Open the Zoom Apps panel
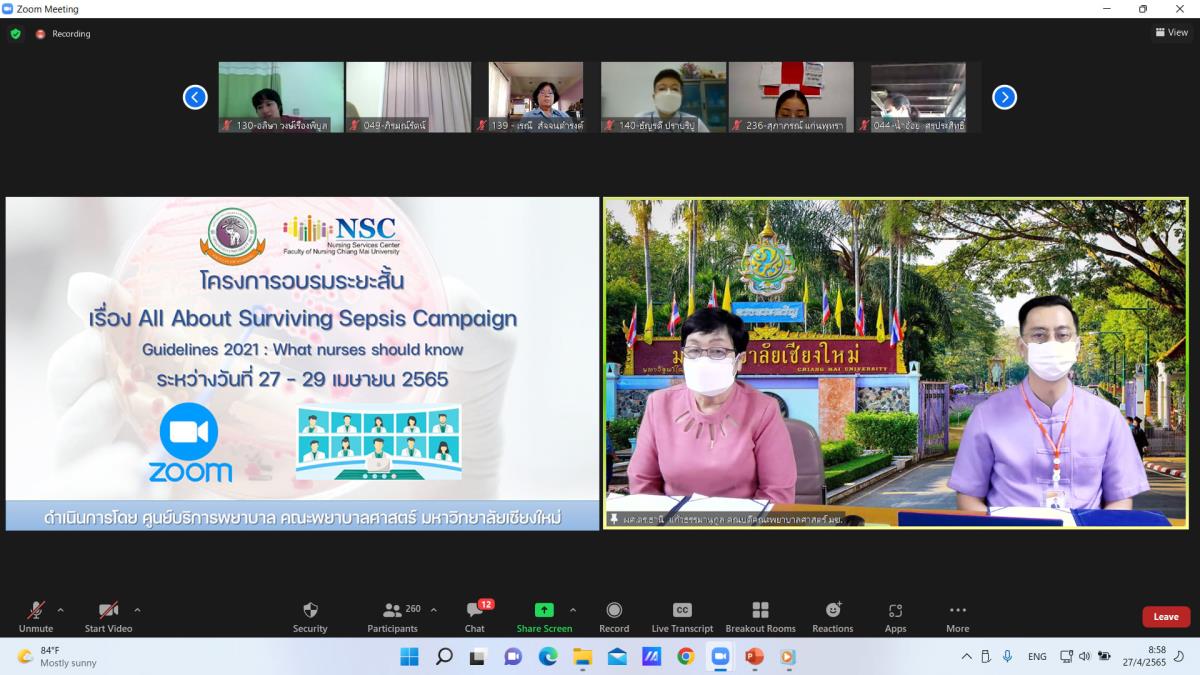1200x675 pixels. [895, 616]
